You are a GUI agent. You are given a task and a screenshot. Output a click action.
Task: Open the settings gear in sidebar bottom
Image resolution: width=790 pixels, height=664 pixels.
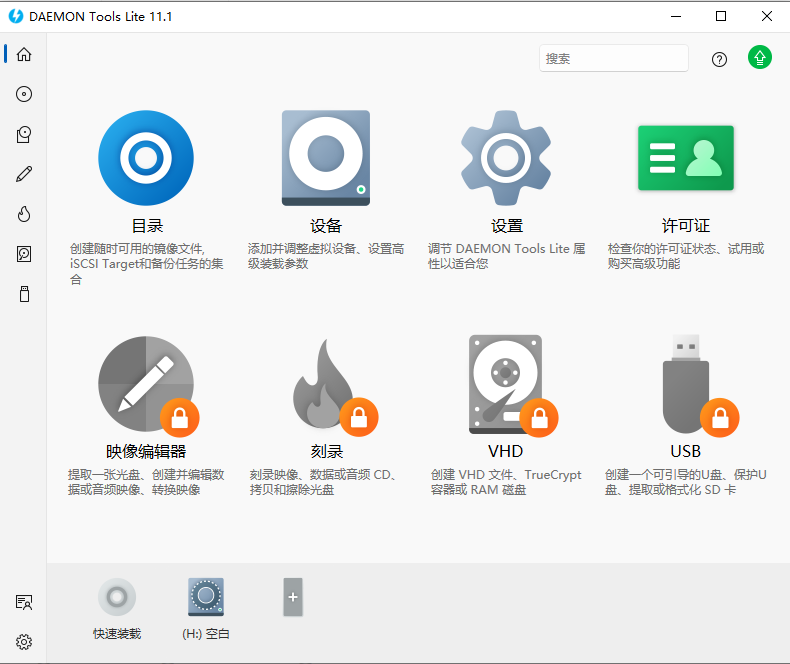(24, 642)
